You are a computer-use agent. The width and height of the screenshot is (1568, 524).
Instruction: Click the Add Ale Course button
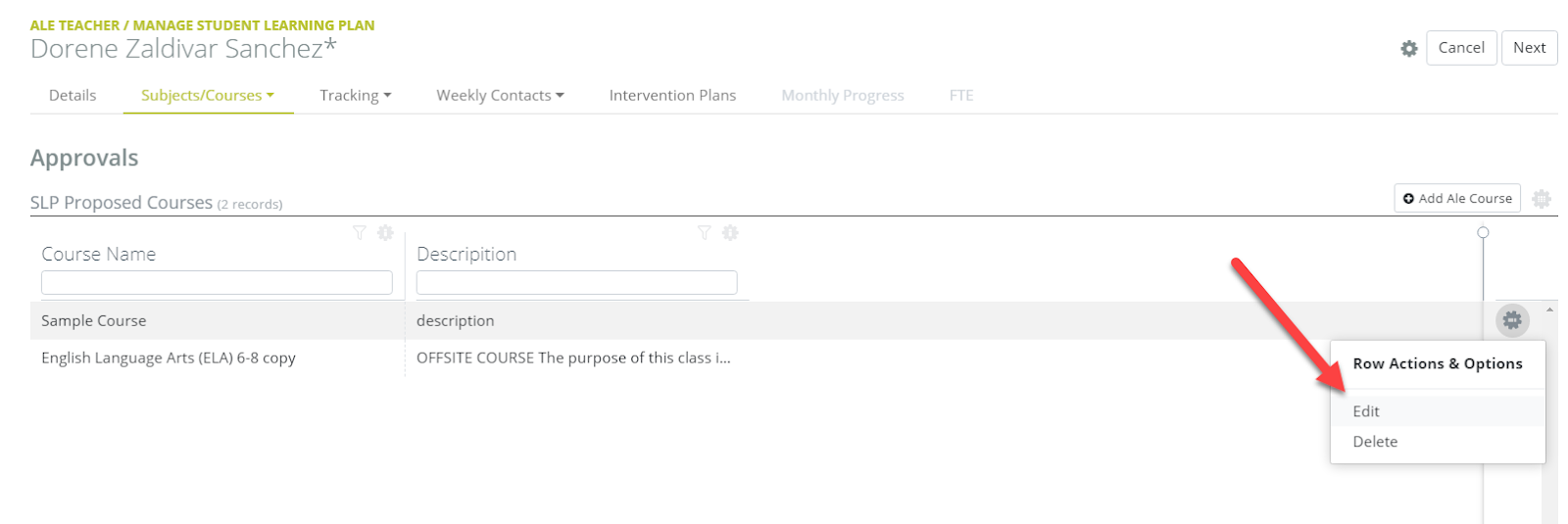1457,198
